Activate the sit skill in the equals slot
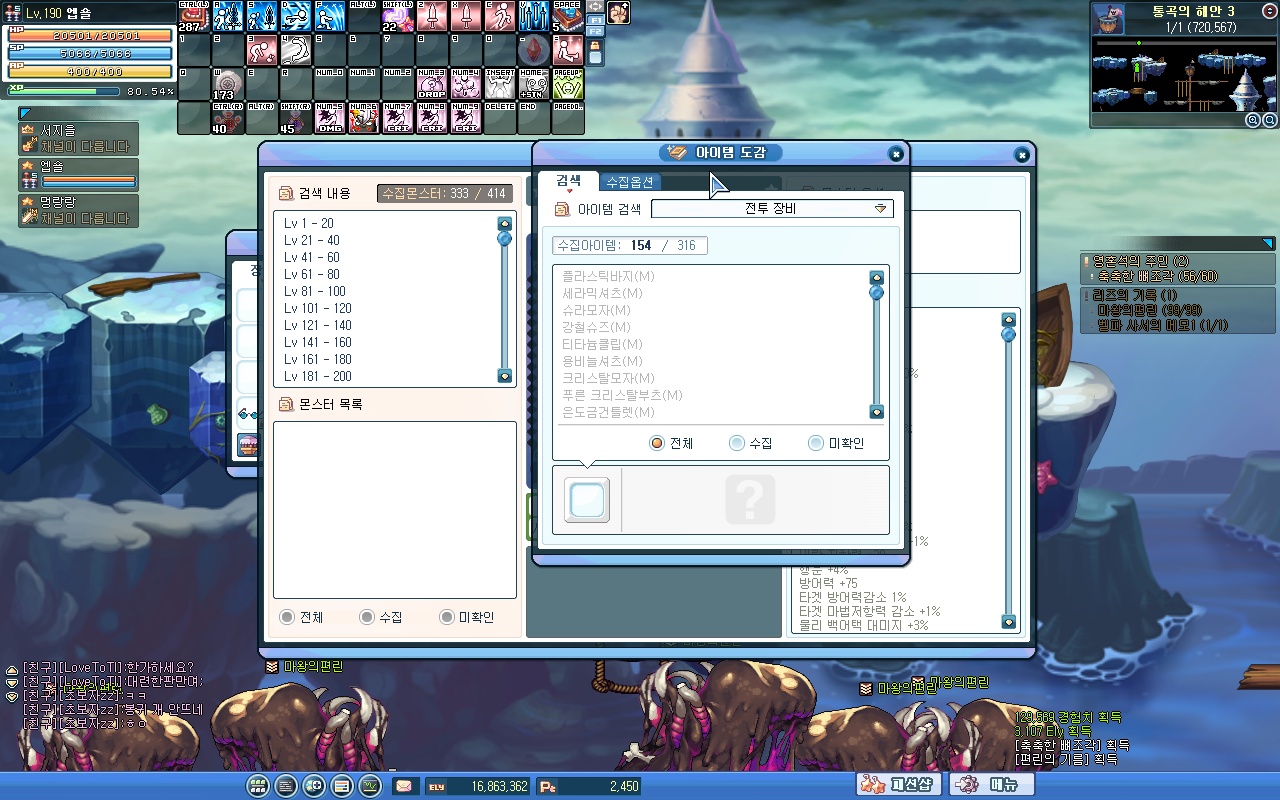The image size is (1280, 800). [568, 51]
